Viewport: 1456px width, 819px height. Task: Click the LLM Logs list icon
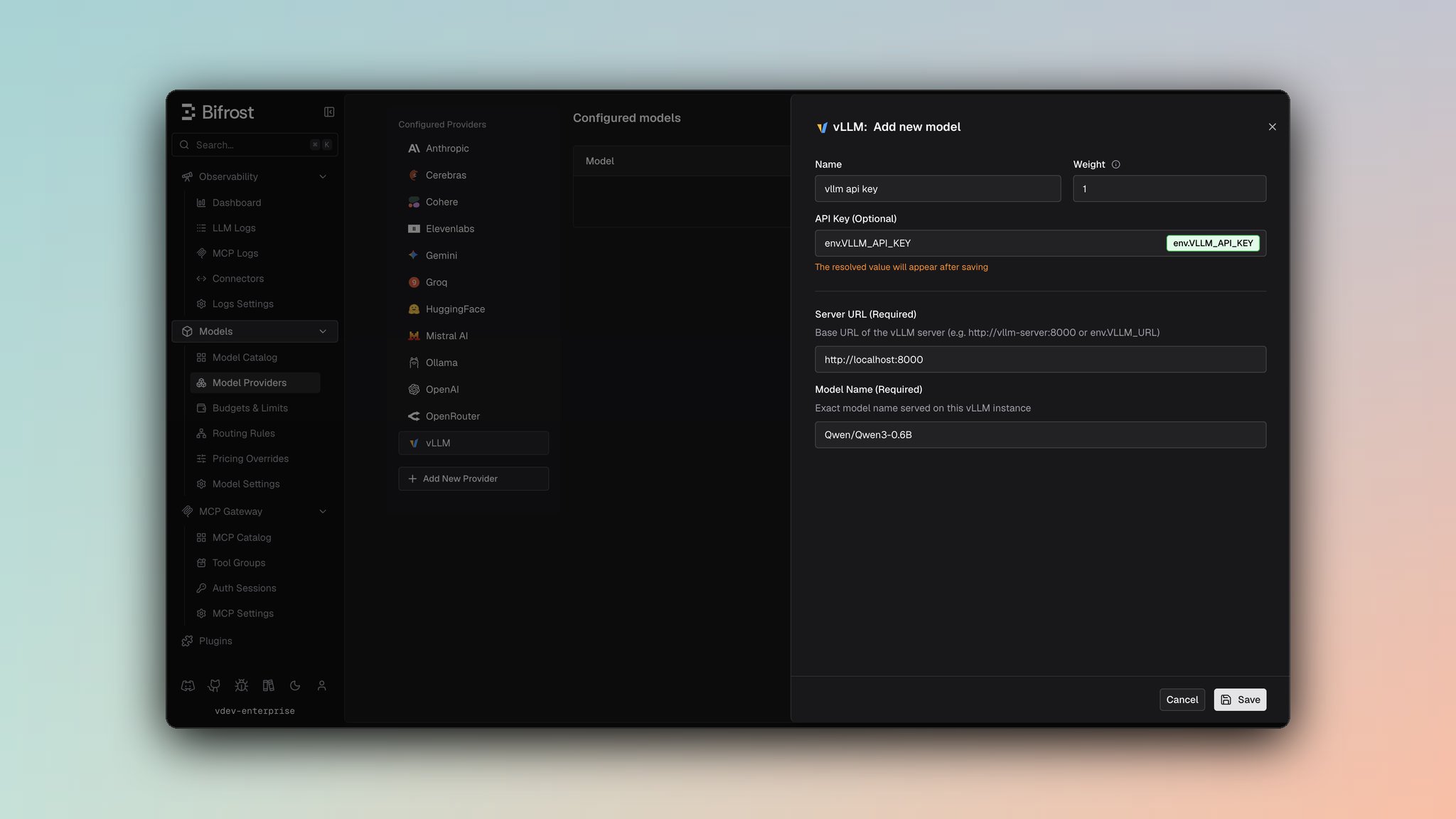coord(201,228)
